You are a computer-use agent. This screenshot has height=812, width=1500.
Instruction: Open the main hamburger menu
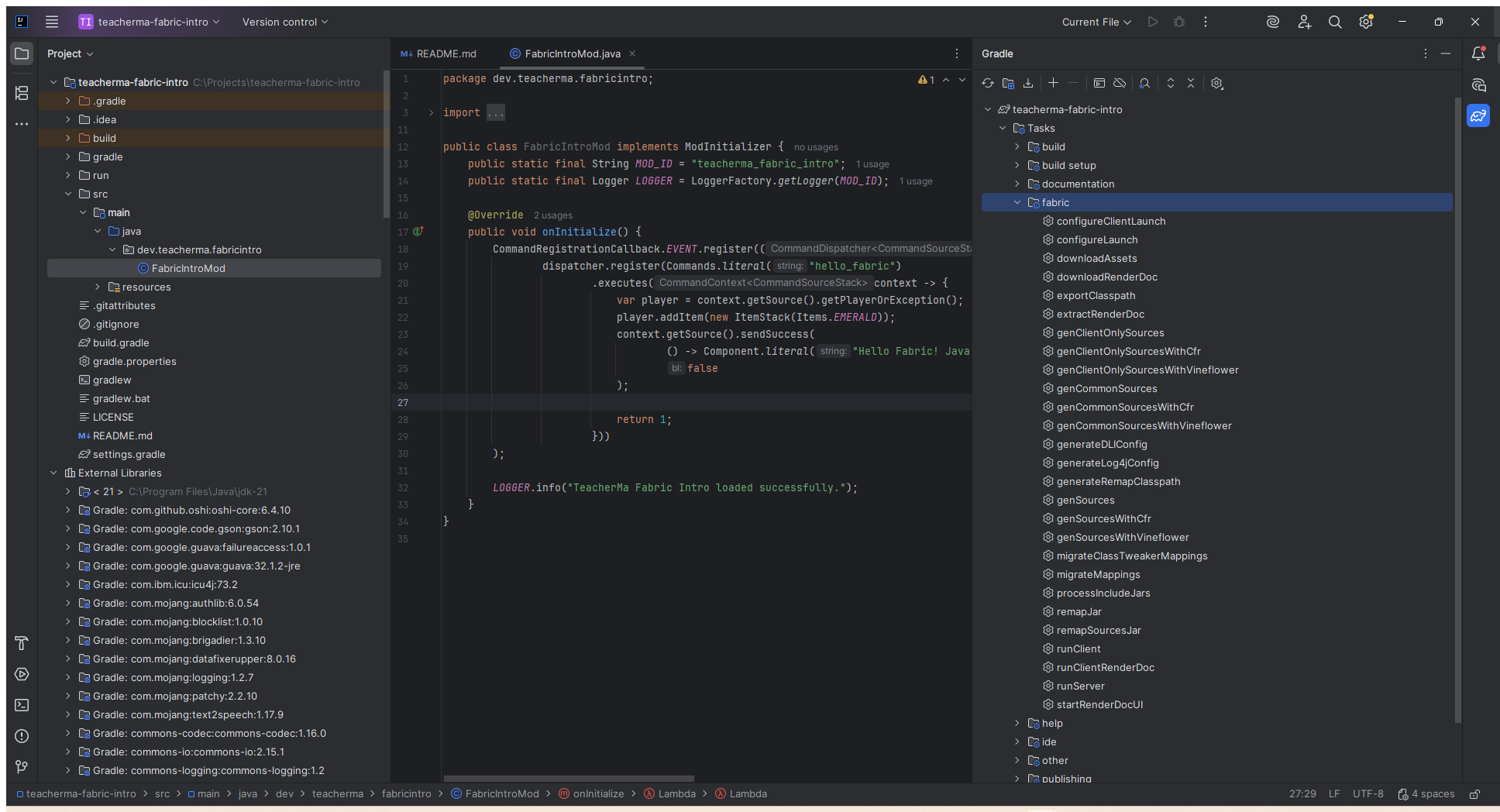coord(52,22)
